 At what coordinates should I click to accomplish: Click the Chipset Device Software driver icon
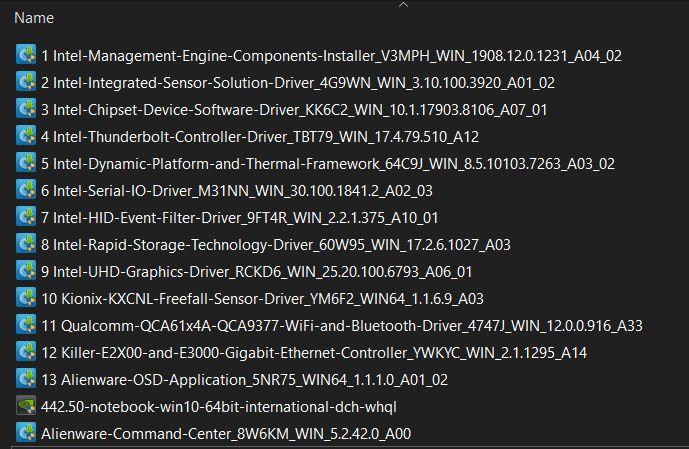click(x=26, y=109)
